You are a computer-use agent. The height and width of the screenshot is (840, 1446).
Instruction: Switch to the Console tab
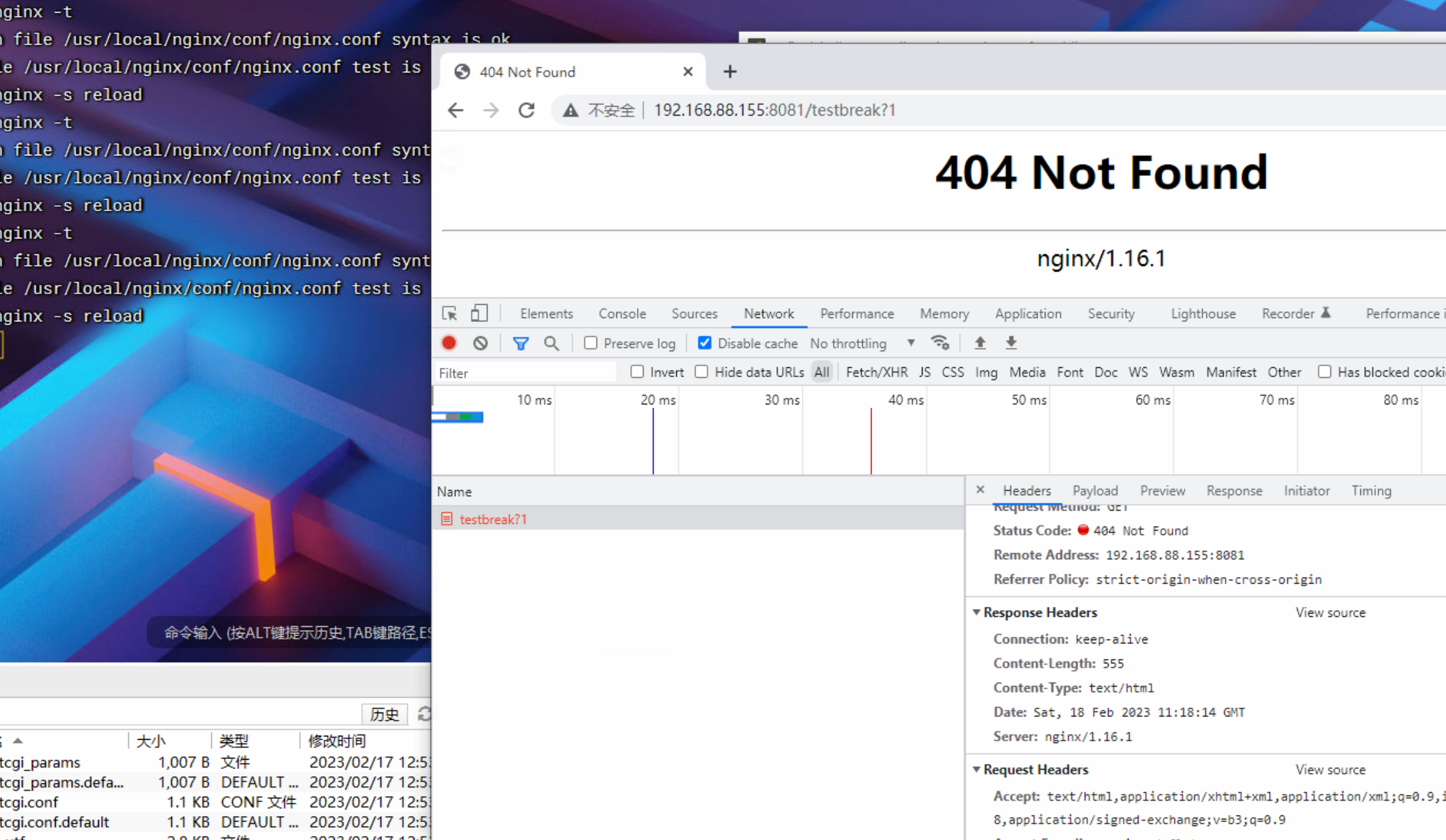pos(622,313)
